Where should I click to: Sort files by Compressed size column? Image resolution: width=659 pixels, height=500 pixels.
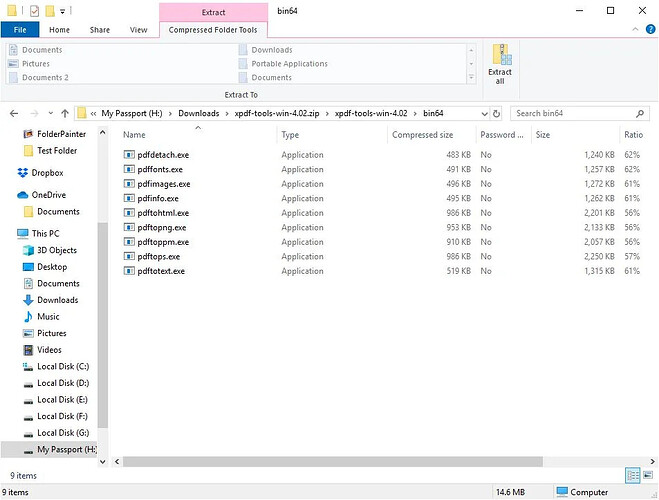422,134
